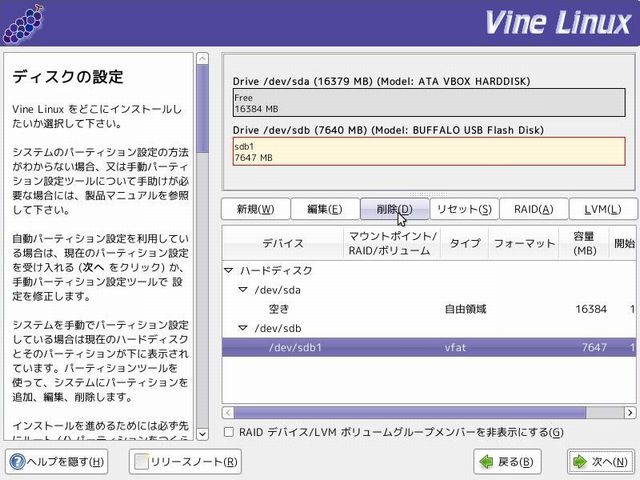Click the forward arrow icon on 次へ button
The width and height of the screenshot is (640, 480).
tap(580, 461)
